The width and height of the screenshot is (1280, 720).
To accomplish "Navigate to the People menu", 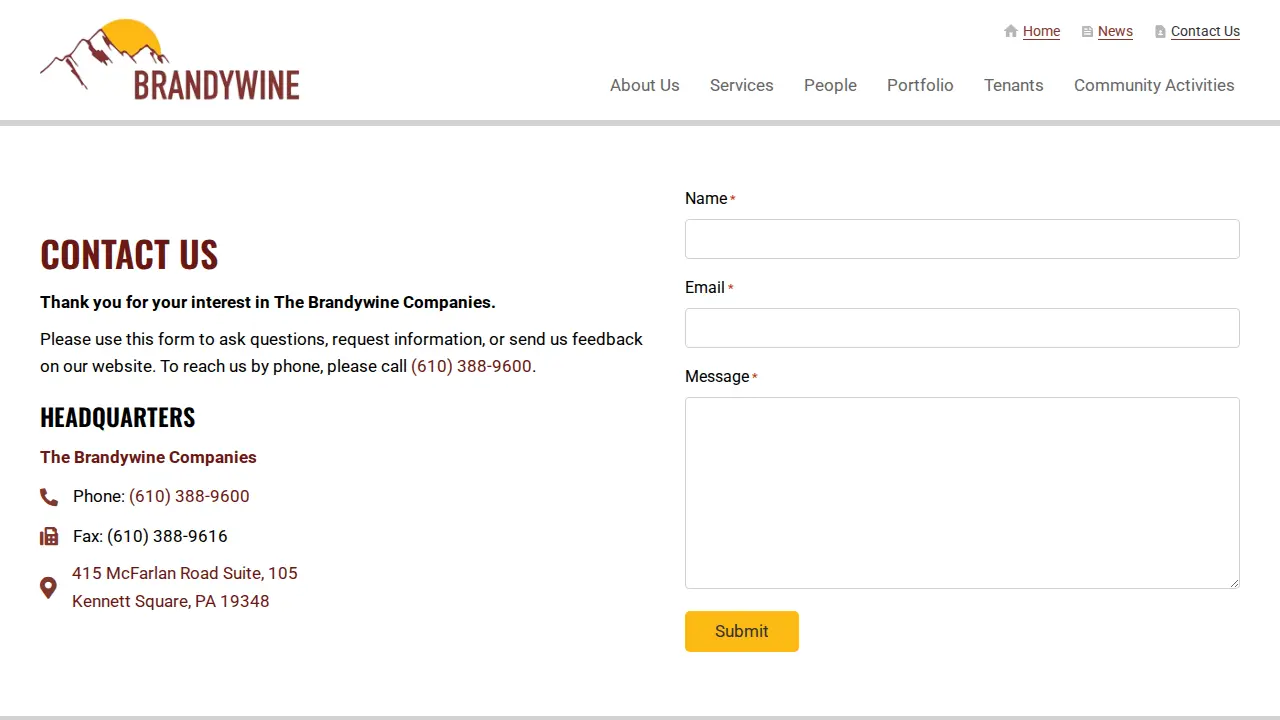I will coord(830,85).
